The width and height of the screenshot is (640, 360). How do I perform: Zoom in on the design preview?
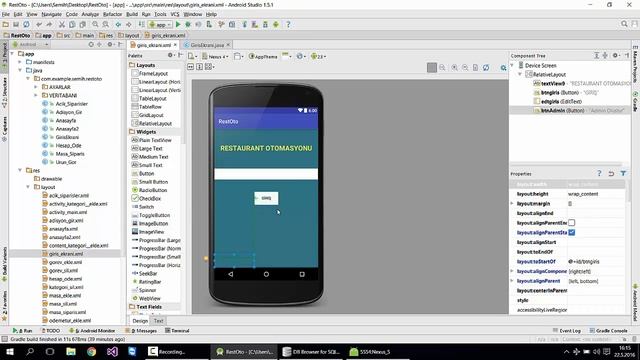[454, 68]
